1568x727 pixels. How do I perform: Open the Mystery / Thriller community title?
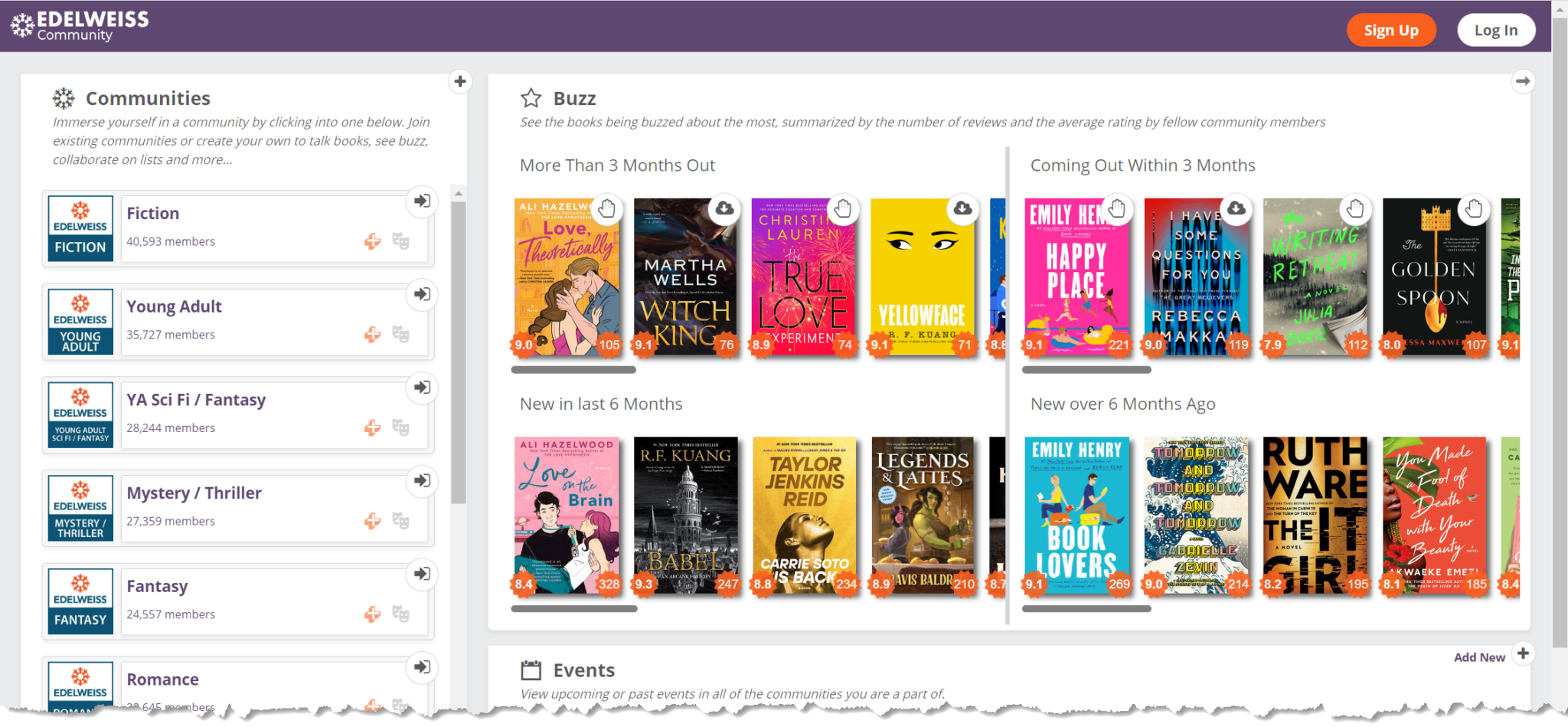click(x=194, y=493)
